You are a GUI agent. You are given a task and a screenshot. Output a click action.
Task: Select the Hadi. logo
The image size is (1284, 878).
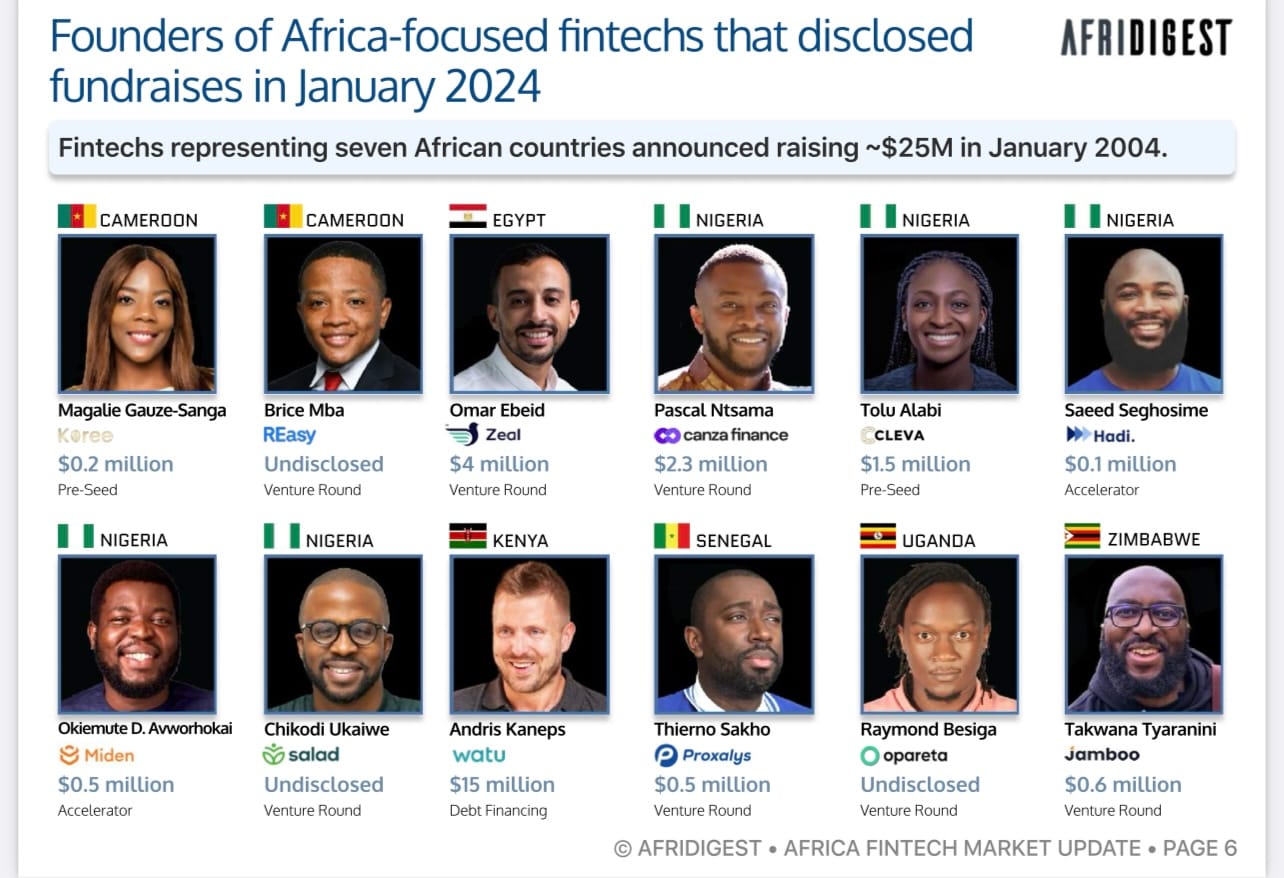(x=1100, y=435)
